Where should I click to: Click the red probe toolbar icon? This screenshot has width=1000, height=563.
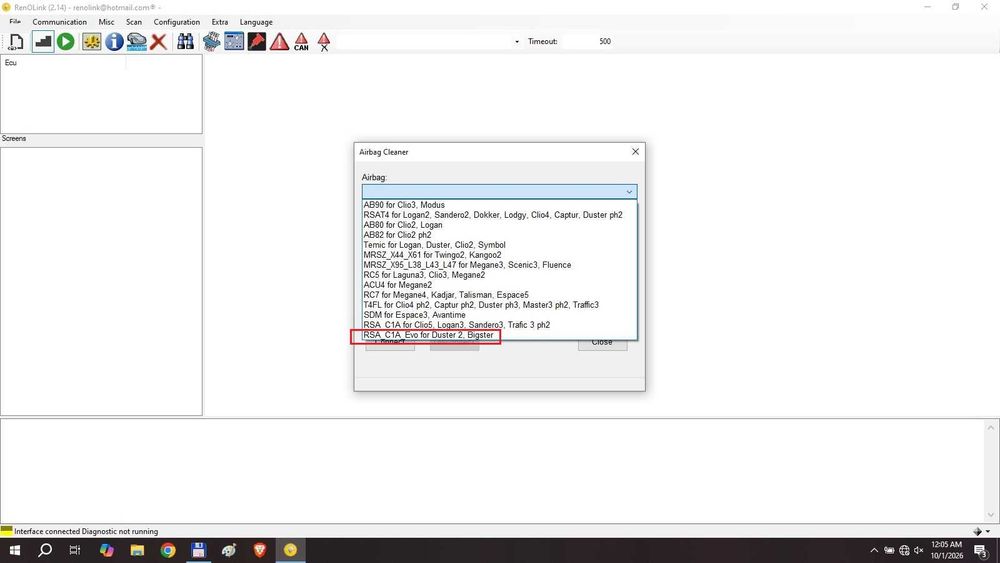(256, 42)
